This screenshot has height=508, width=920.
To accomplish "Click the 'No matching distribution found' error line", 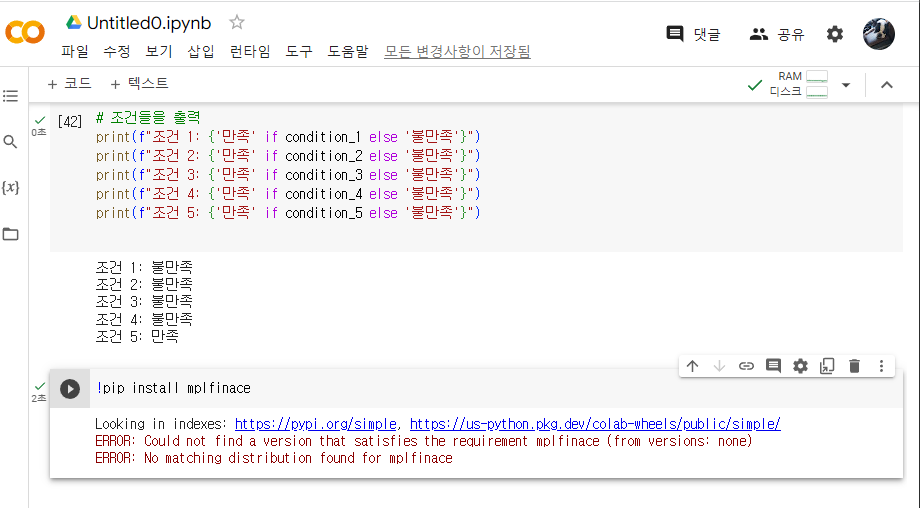I will pyautogui.click(x=273, y=458).
